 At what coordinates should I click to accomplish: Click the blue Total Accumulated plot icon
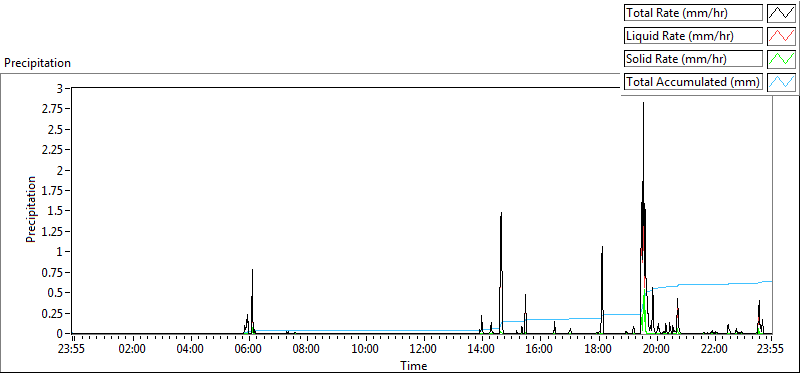[781, 82]
